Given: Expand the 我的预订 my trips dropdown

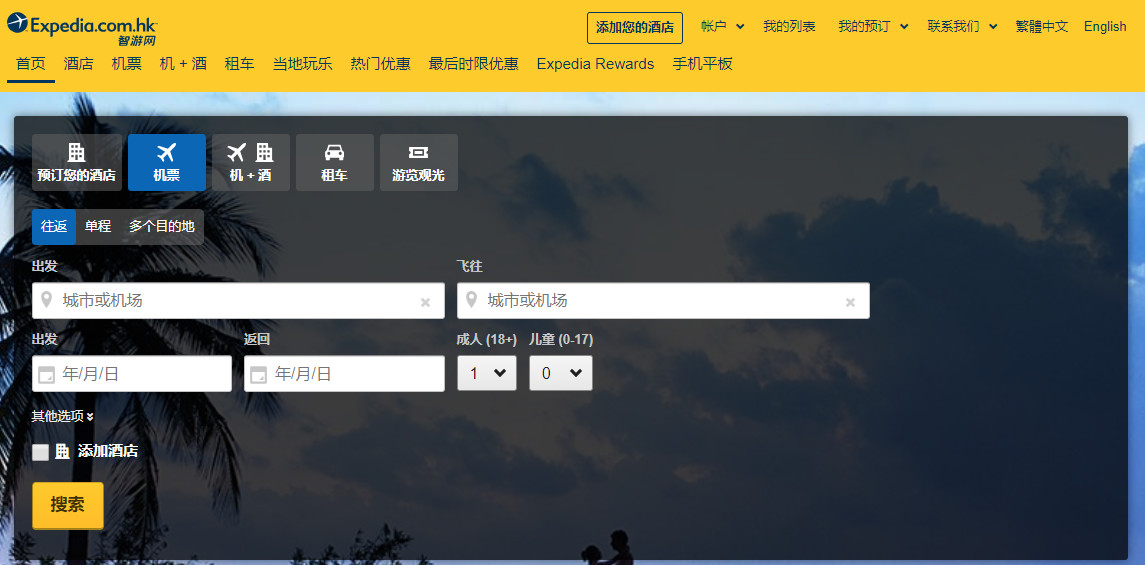Looking at the screenshot, I should (873, 26).
